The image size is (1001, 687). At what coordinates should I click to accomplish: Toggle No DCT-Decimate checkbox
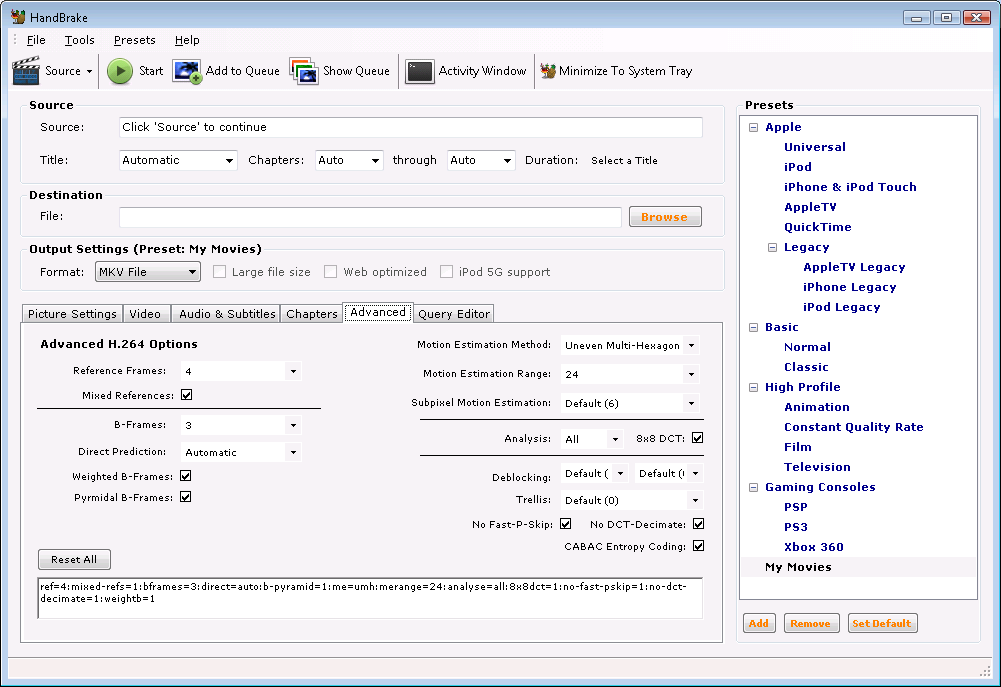tap(698, 524)
